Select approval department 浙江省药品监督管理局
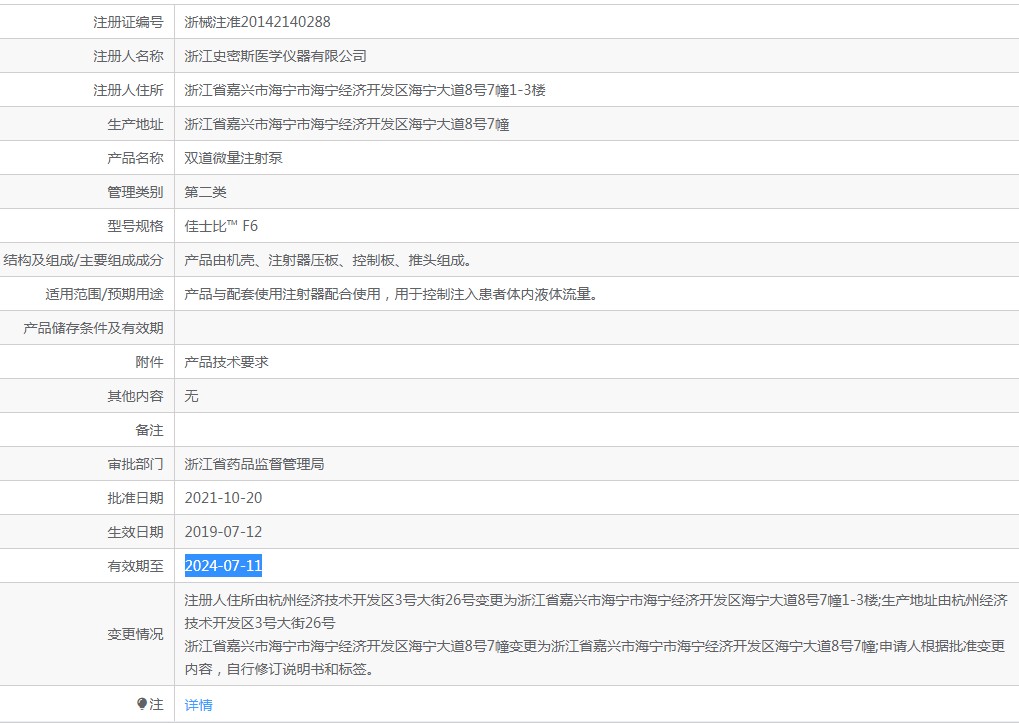 tap(254, 464)
